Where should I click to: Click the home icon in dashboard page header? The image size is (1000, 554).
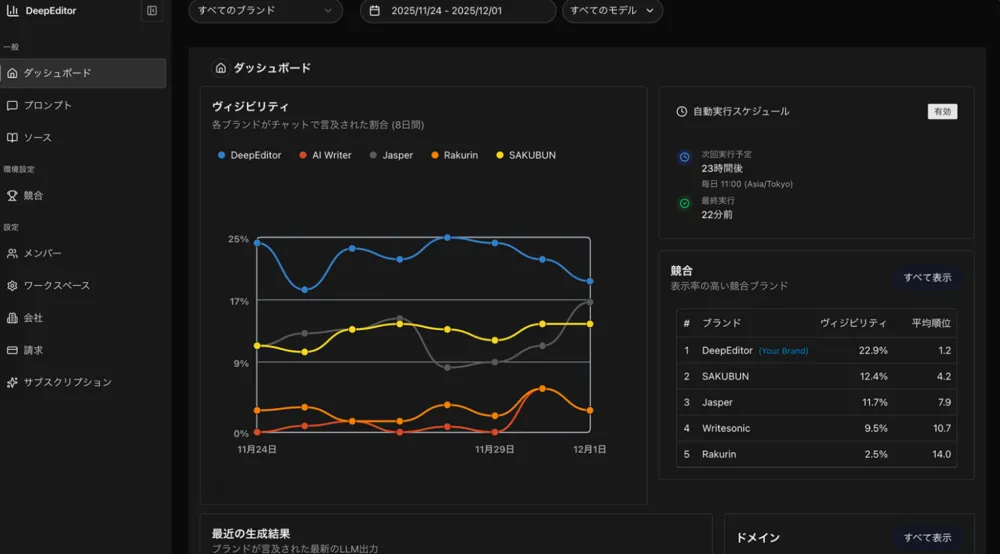pyautogui.click(x=220, y=68)
